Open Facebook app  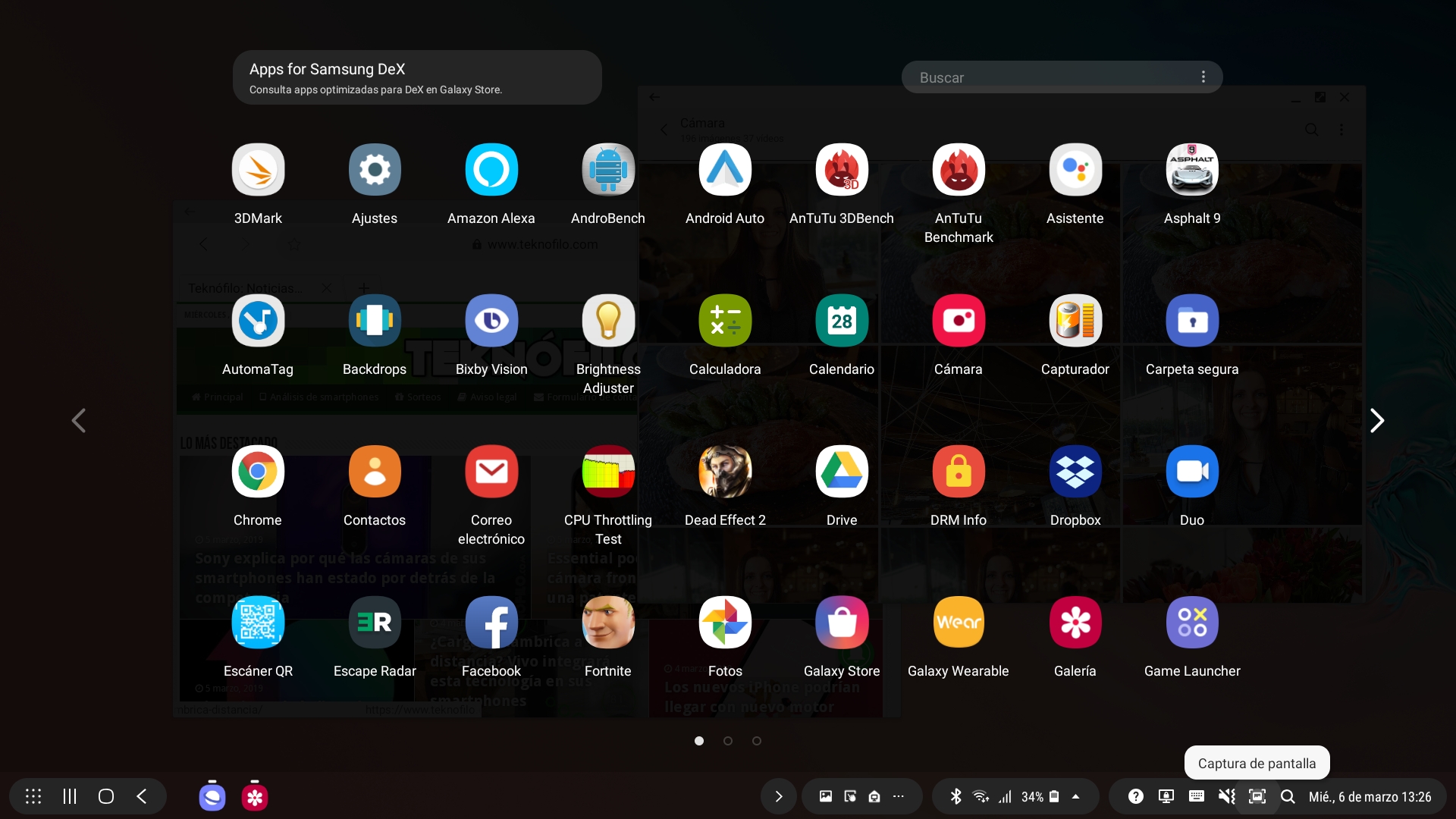tap(491, 623)
